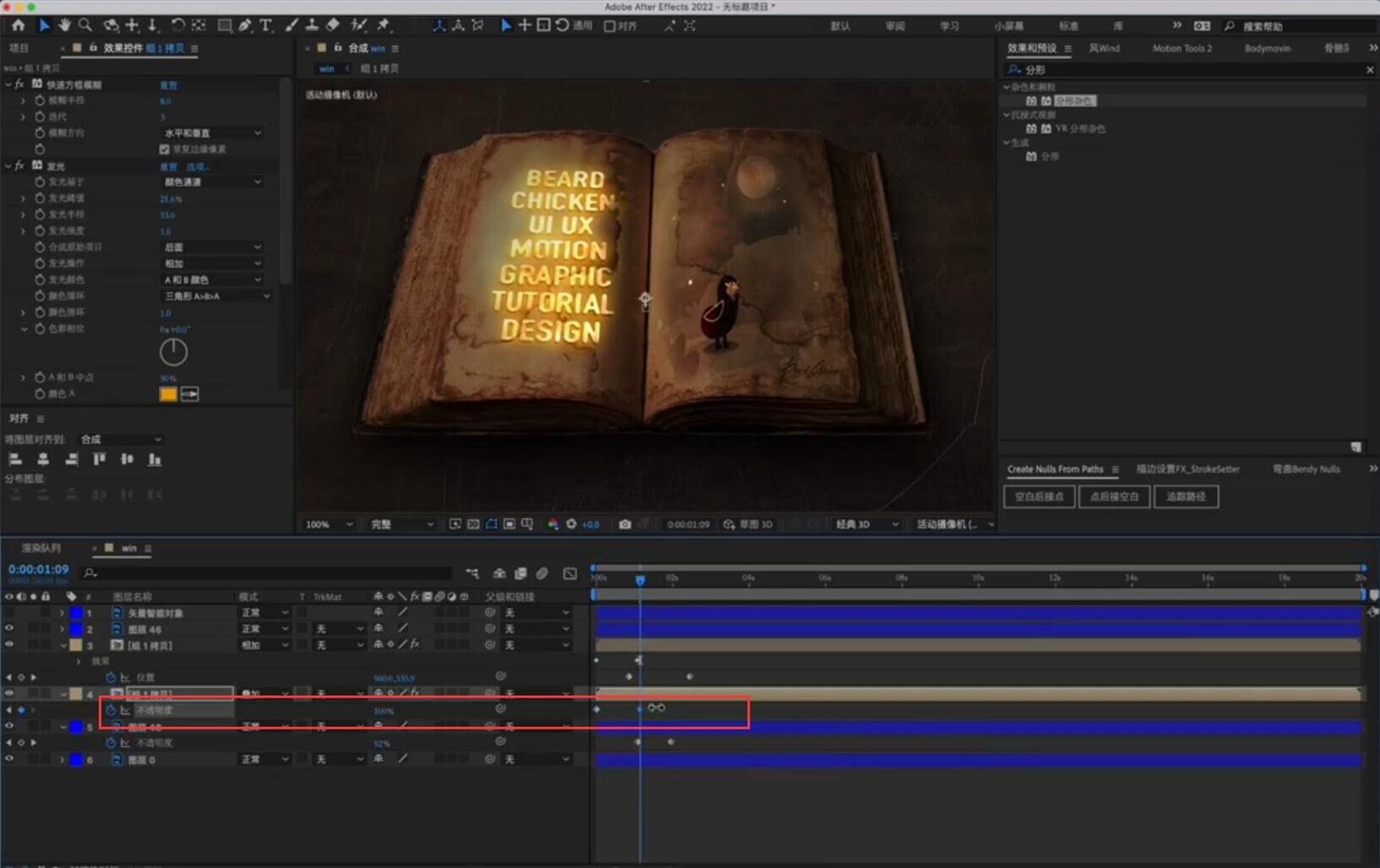The height and width of the screenshot is (868, 1380).
Task: Select the Pen tool
Action: pyautogui.click(x=245, y=25)
